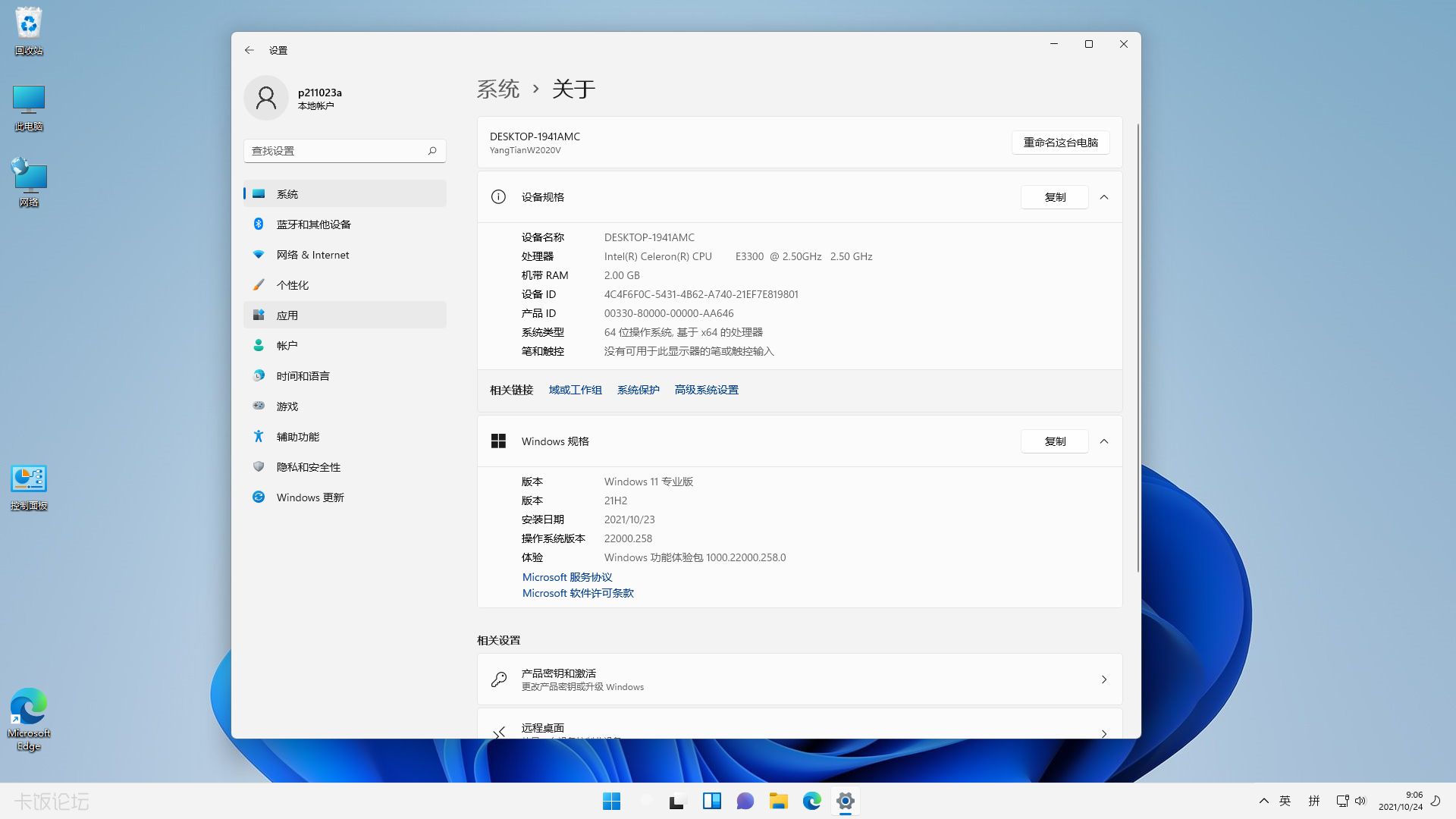The image size is (1456, 819).
Task: Open 辅助功能 settings
Action: (x=345, y=437)
